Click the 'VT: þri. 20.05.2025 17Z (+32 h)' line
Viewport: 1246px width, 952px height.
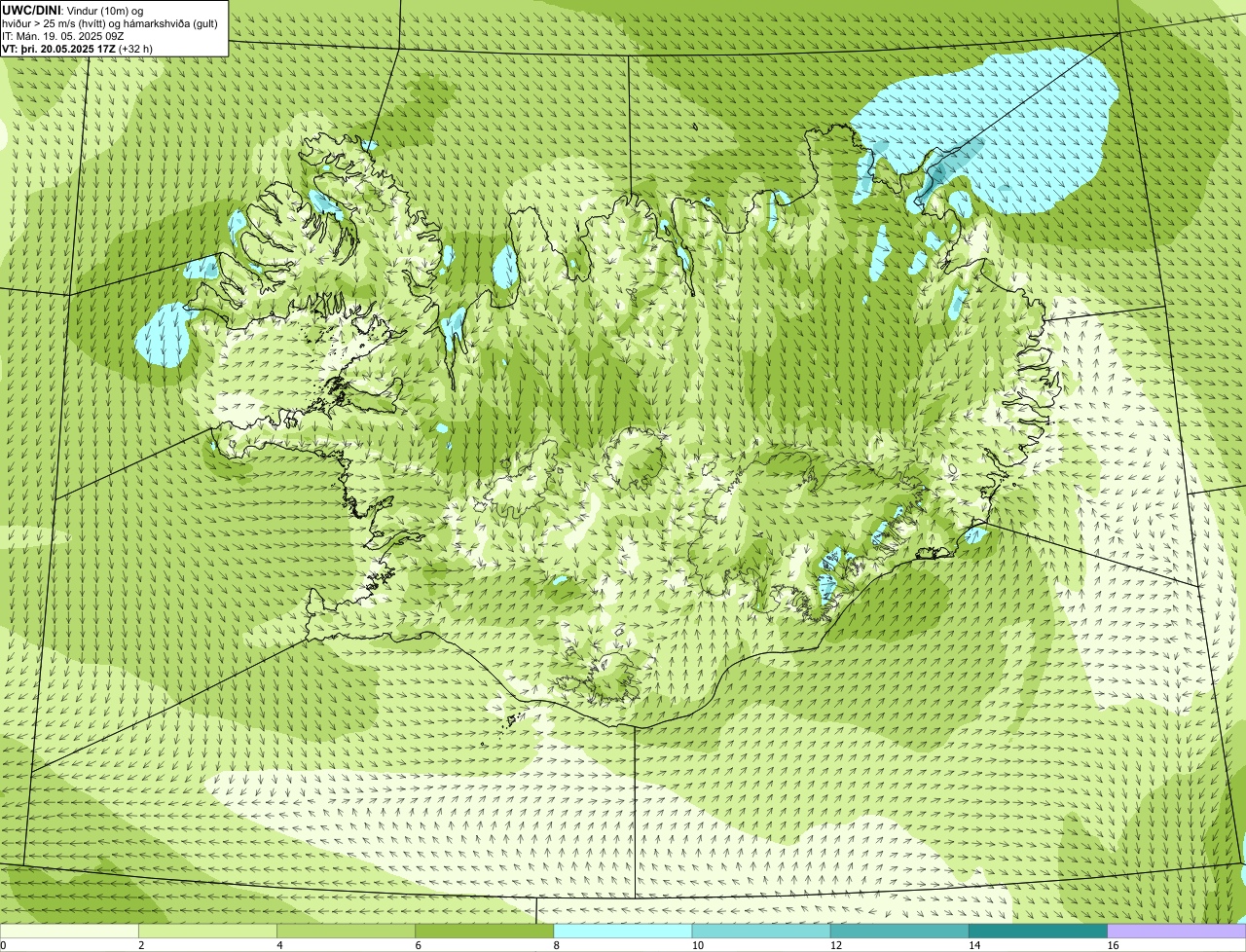[77, 48]
